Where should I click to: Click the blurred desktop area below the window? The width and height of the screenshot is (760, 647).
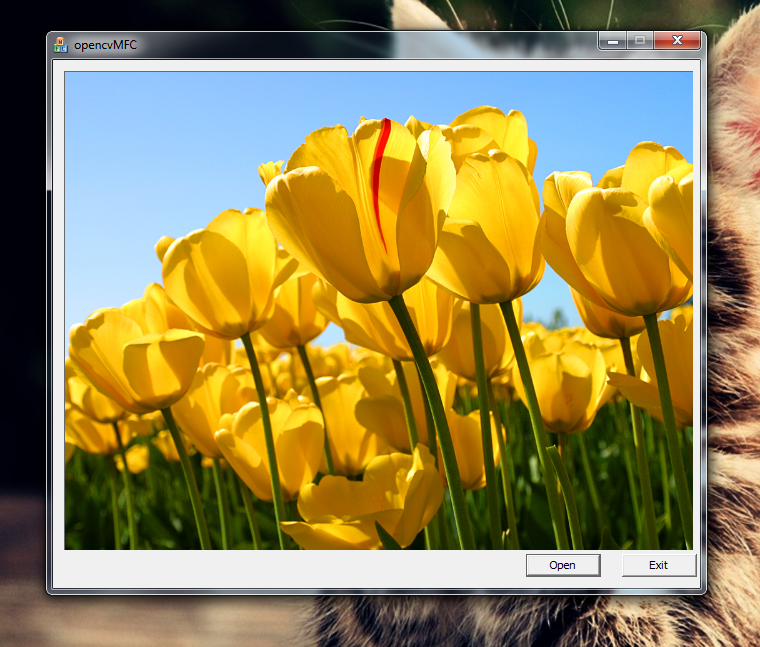[x=150, y=622]
